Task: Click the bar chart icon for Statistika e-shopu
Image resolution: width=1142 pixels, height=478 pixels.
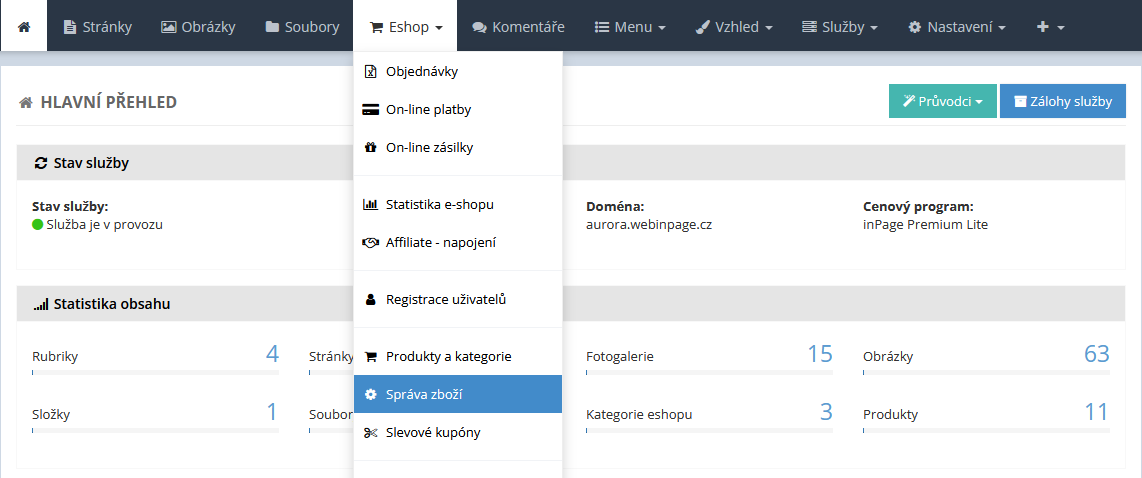Action: click(370, 205)
